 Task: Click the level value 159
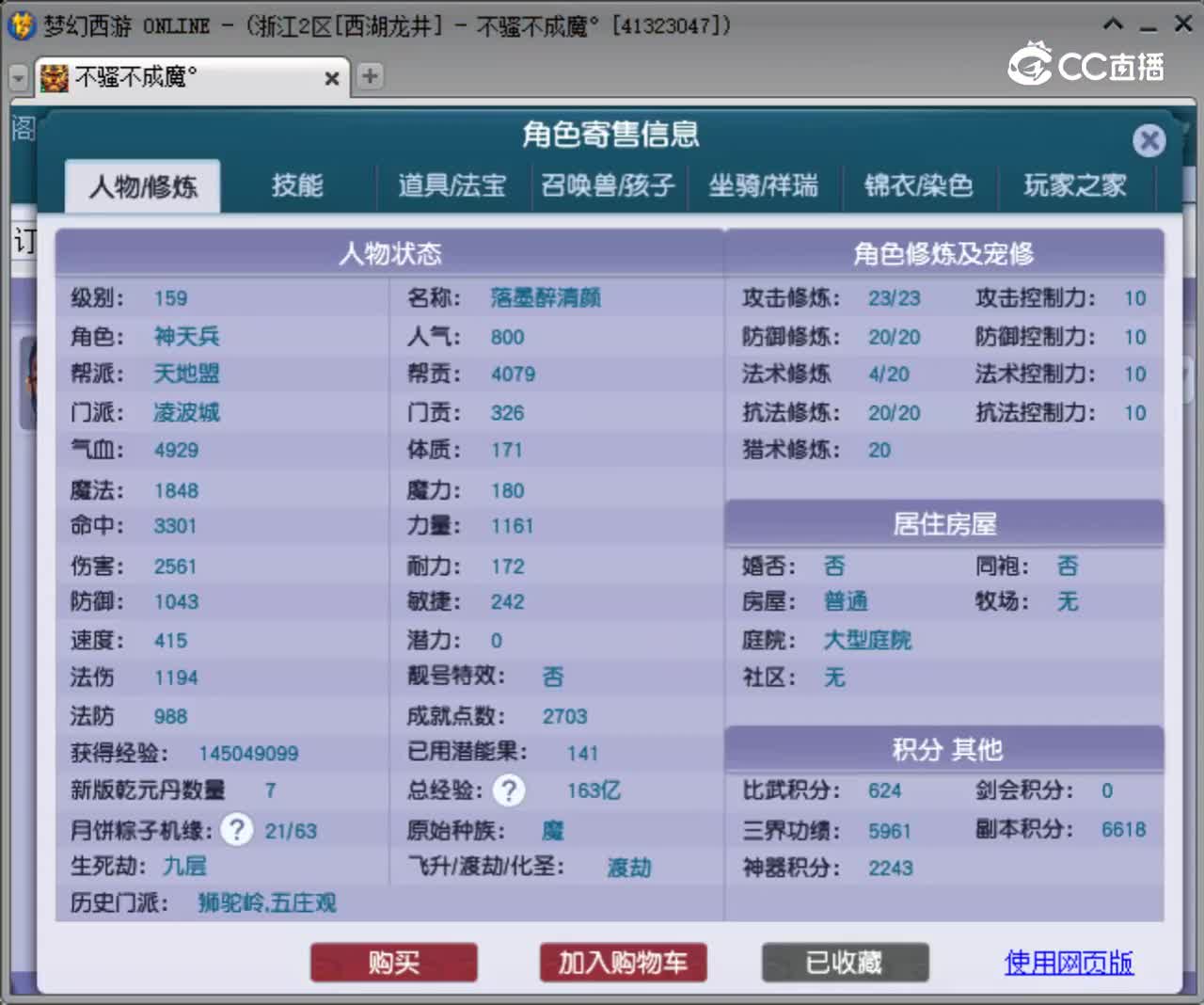point(170,299)
